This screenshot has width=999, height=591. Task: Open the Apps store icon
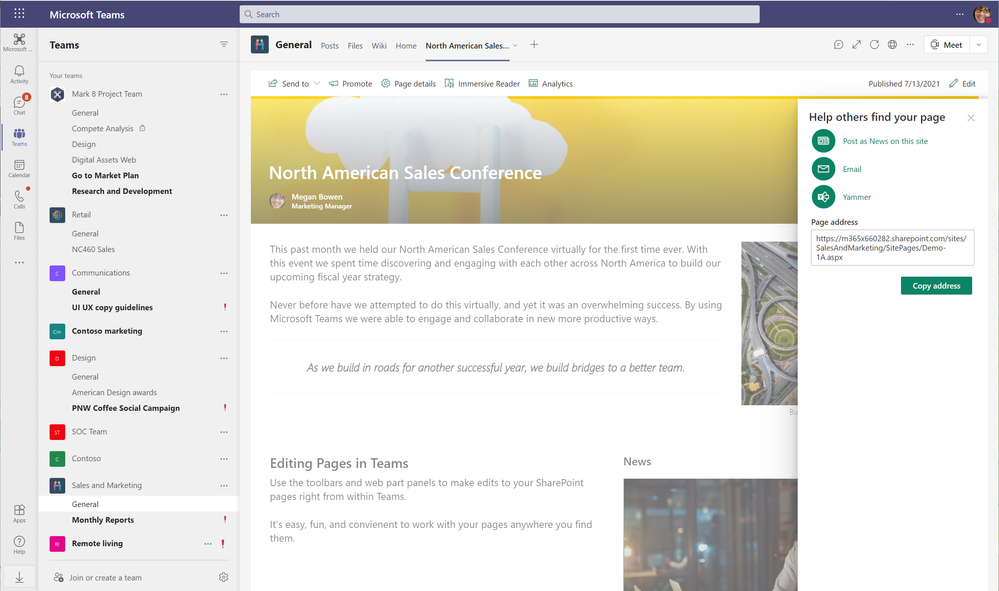(x=19, y=513)
